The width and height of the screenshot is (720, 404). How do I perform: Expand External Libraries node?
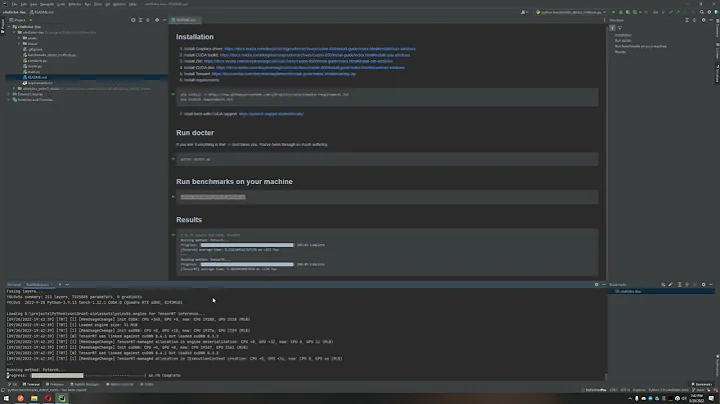[9, 94]
